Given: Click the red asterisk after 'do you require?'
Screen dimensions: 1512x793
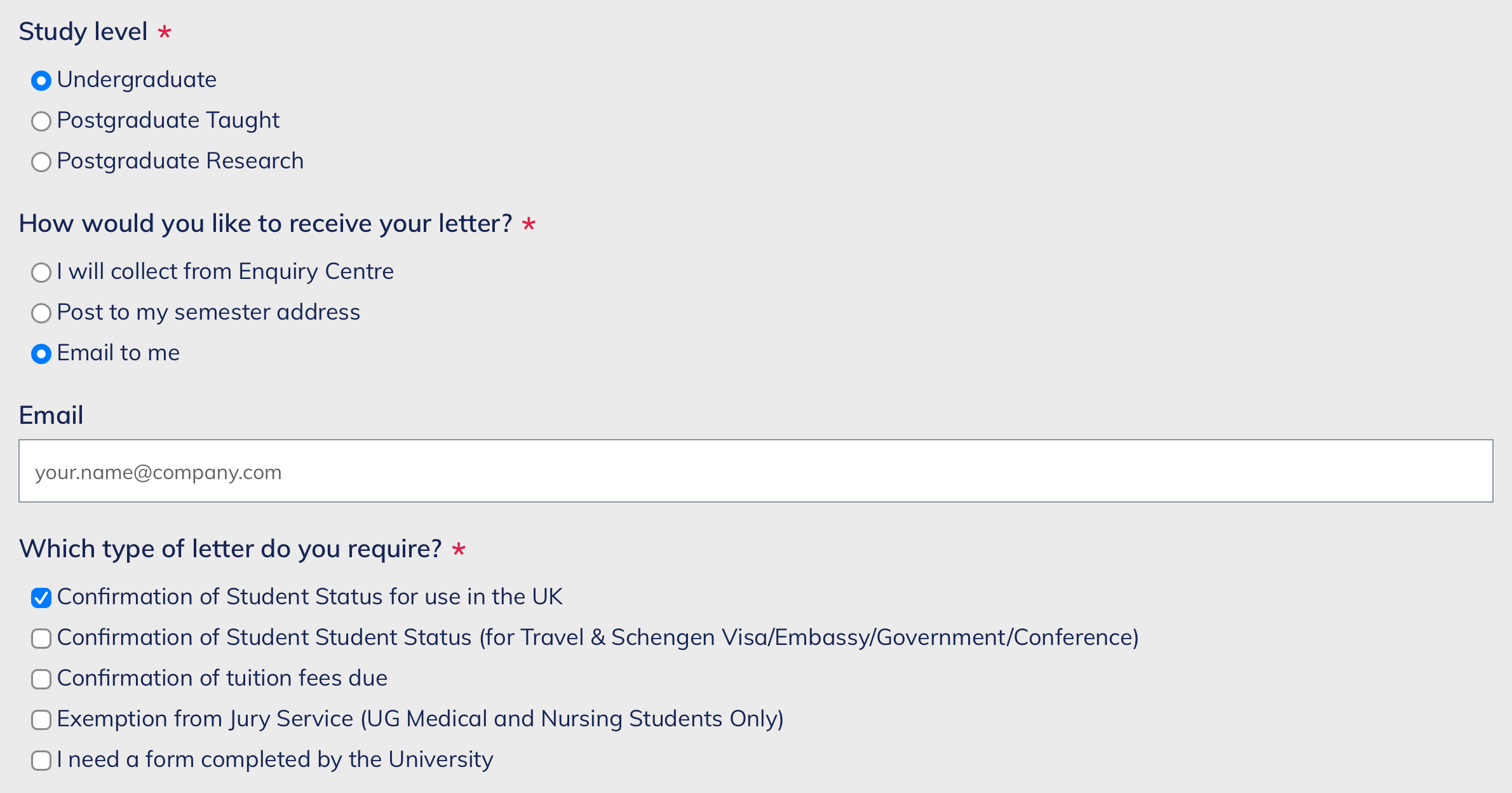Looking at the screenshot, I should (x=459, y=550).
